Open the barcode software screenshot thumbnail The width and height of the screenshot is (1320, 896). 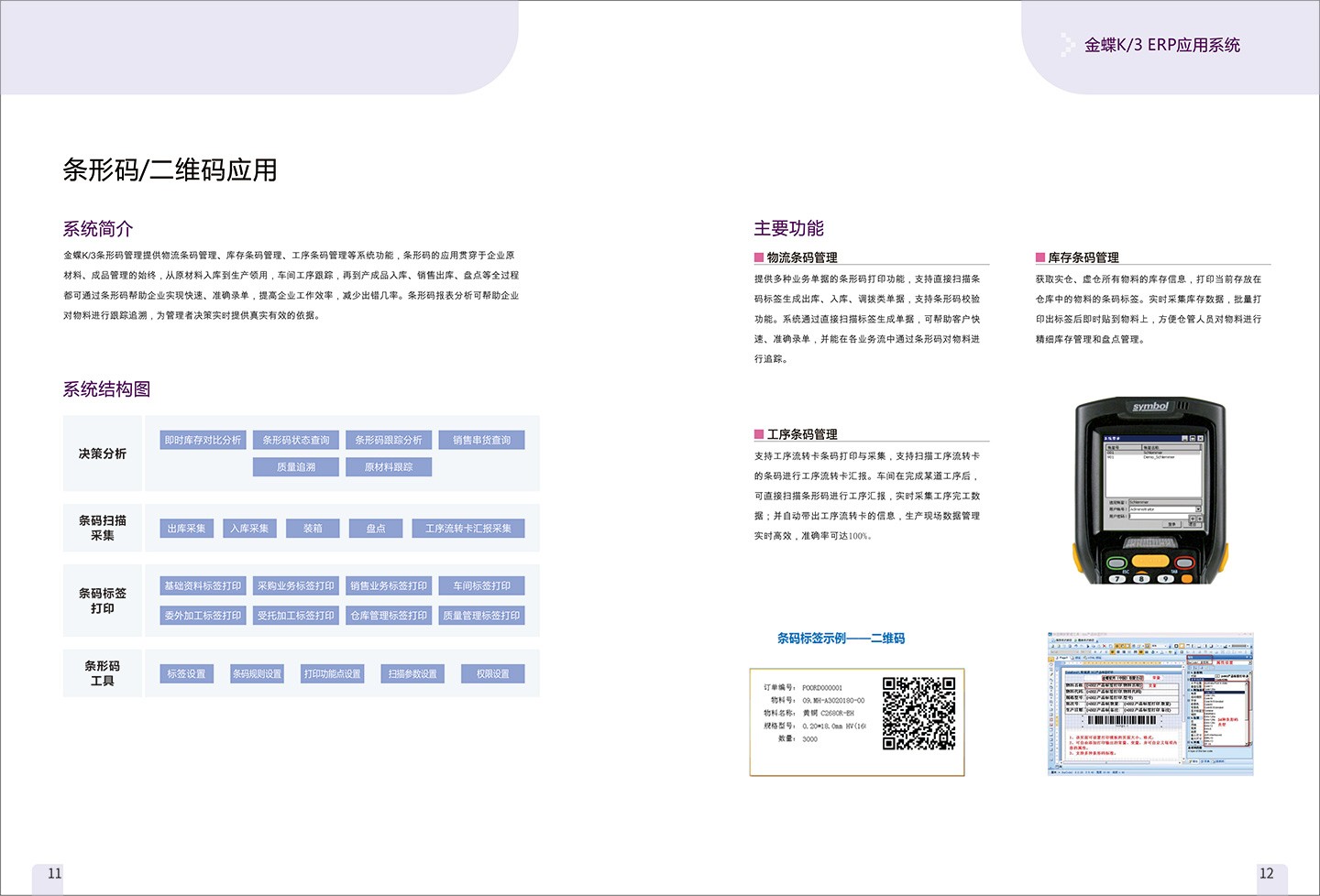tap(1150, 704)
